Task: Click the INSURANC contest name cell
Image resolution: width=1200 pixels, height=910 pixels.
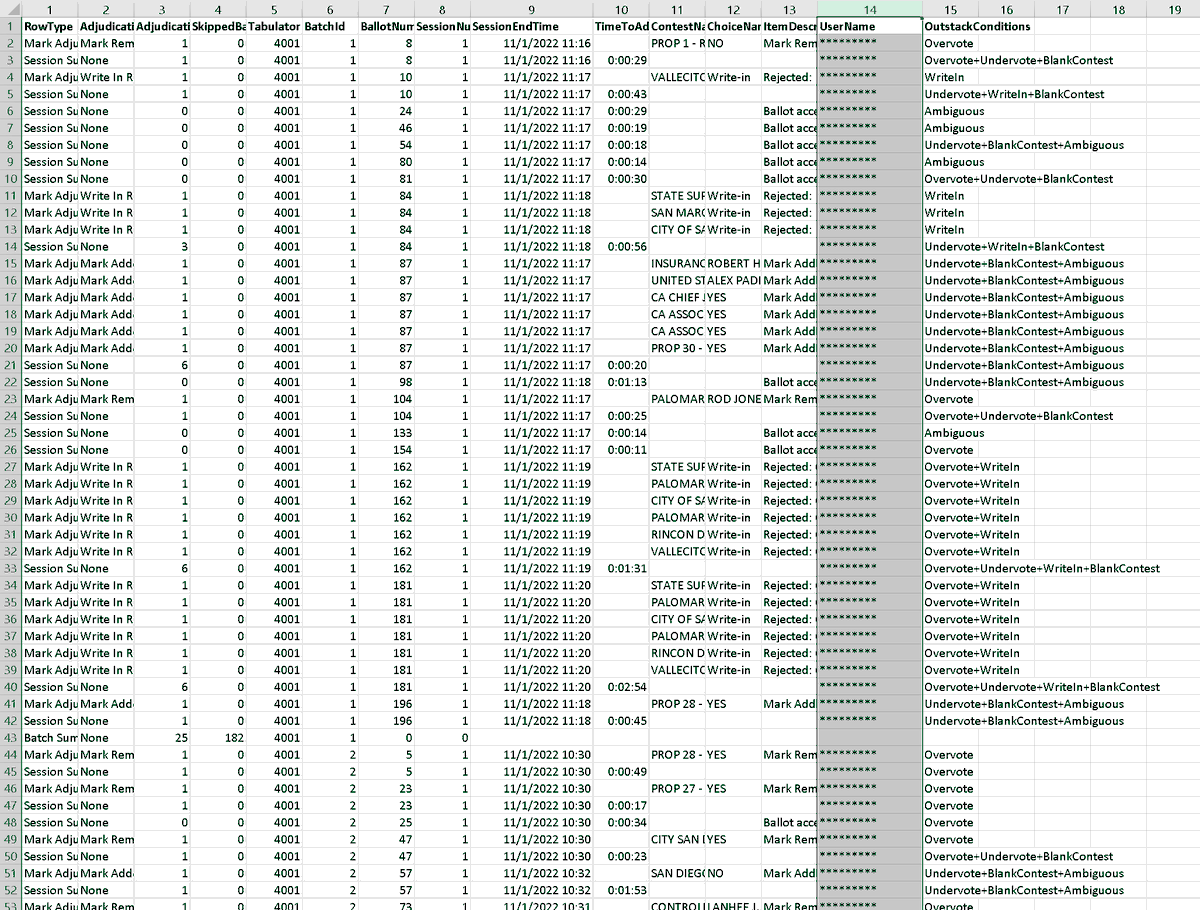Action: pyautogui.click(x=677, y=264)
